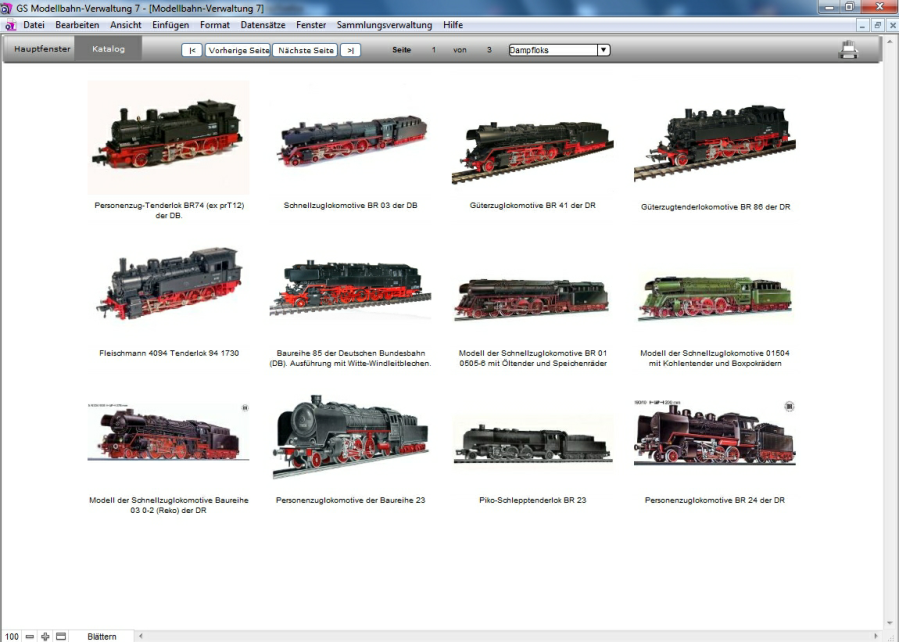This screenshot has height=642, width=900.
Task: Select the green 01504 locomotive image
Action: click(715, 297)
